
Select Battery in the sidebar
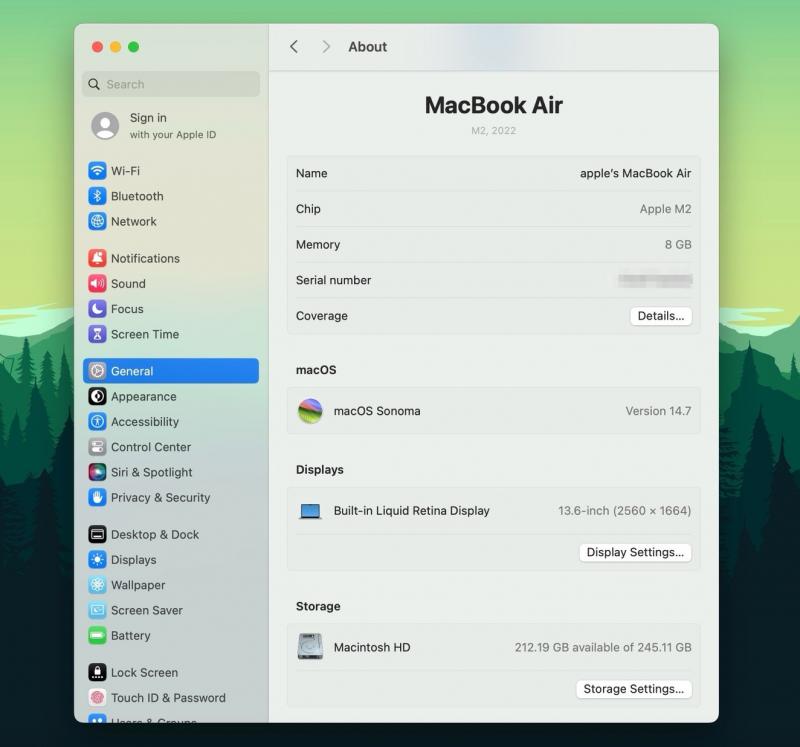pos(171,636)
